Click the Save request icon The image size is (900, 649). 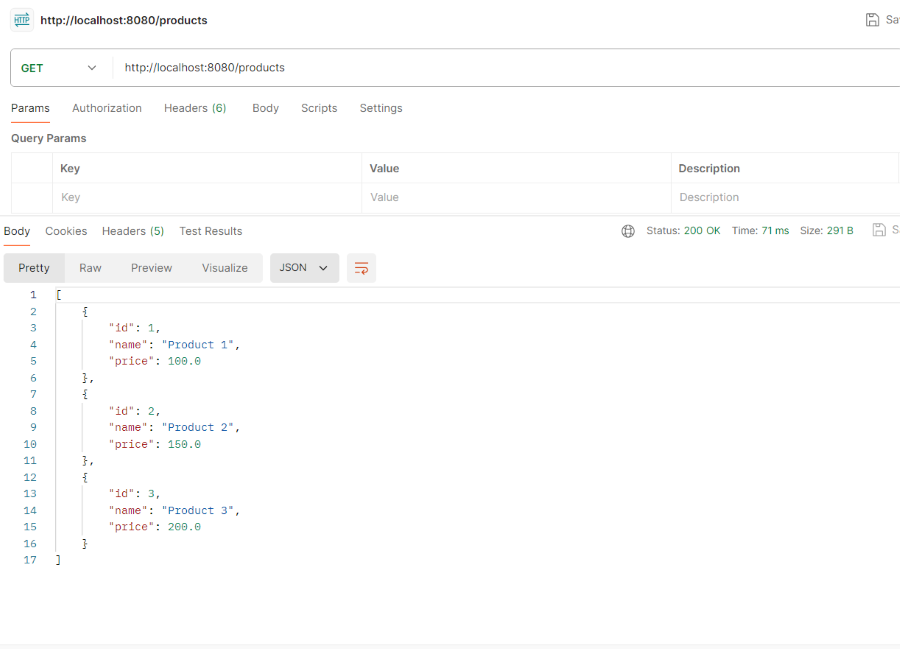[x=873, y=20]
